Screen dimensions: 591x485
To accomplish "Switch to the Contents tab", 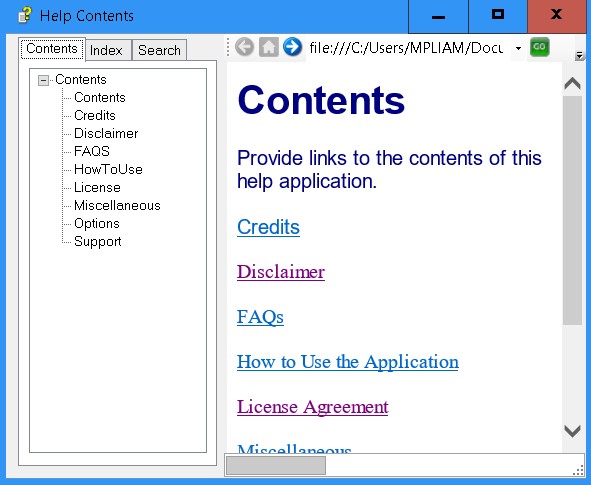I will coord(52,49).
